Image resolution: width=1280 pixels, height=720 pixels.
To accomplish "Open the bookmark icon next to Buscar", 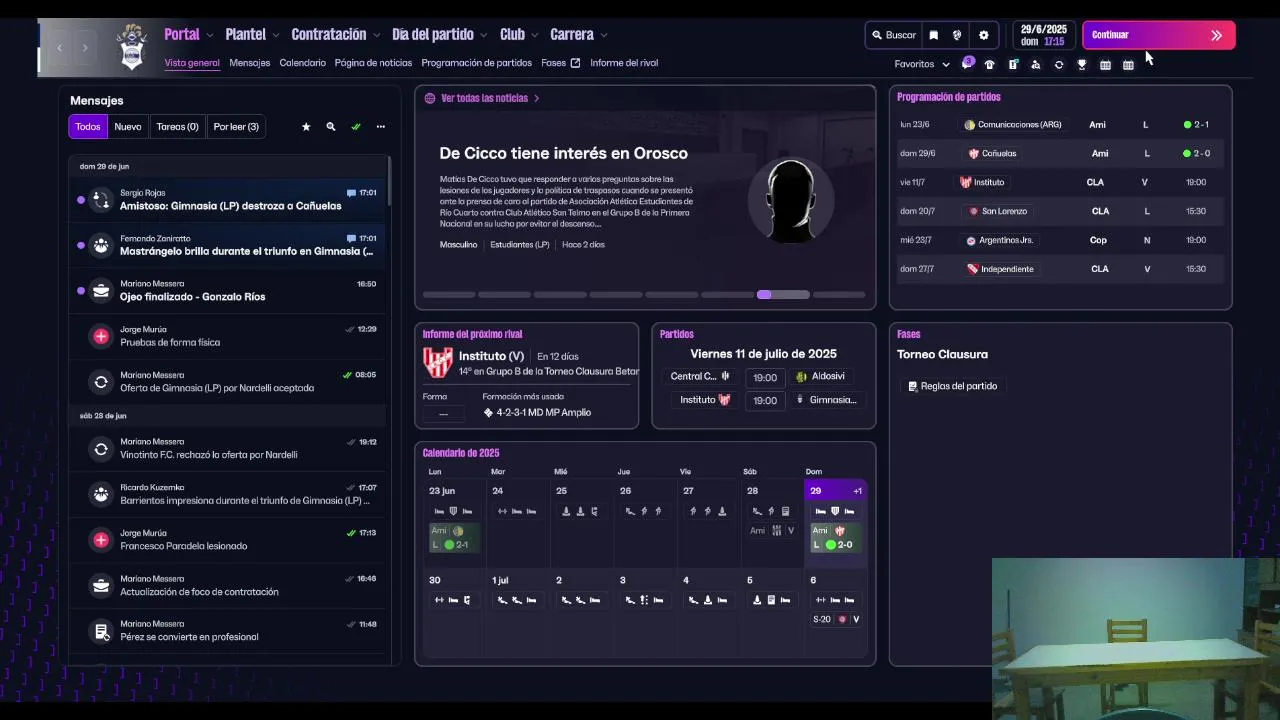I will (x=934, y=35).
